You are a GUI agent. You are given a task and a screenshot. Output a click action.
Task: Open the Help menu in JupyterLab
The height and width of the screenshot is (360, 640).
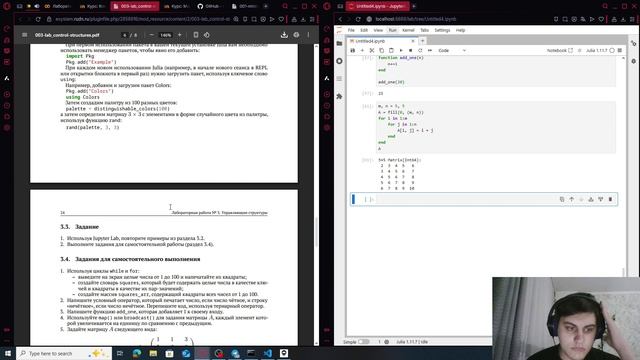coord(460,30)
